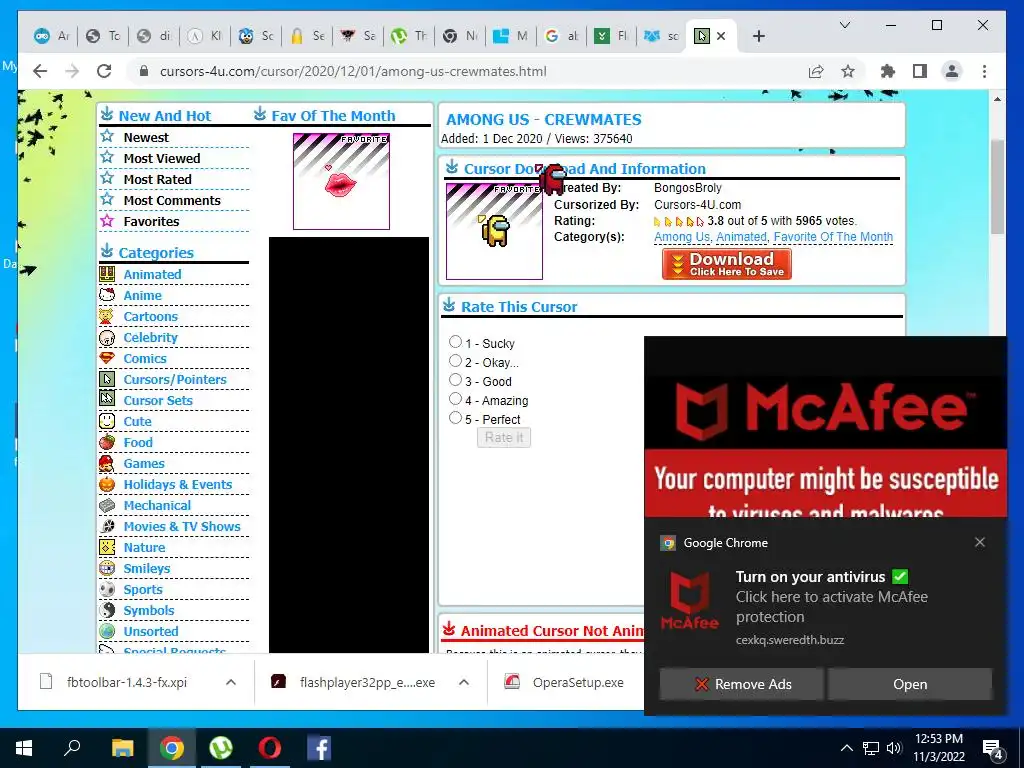
Task: Click the Animated category icon
Action: (107, 274)
